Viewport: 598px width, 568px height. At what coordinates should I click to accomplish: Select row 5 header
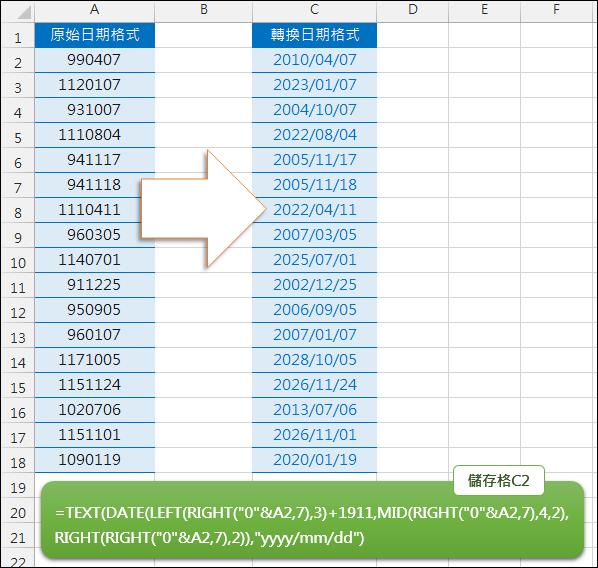18,135
